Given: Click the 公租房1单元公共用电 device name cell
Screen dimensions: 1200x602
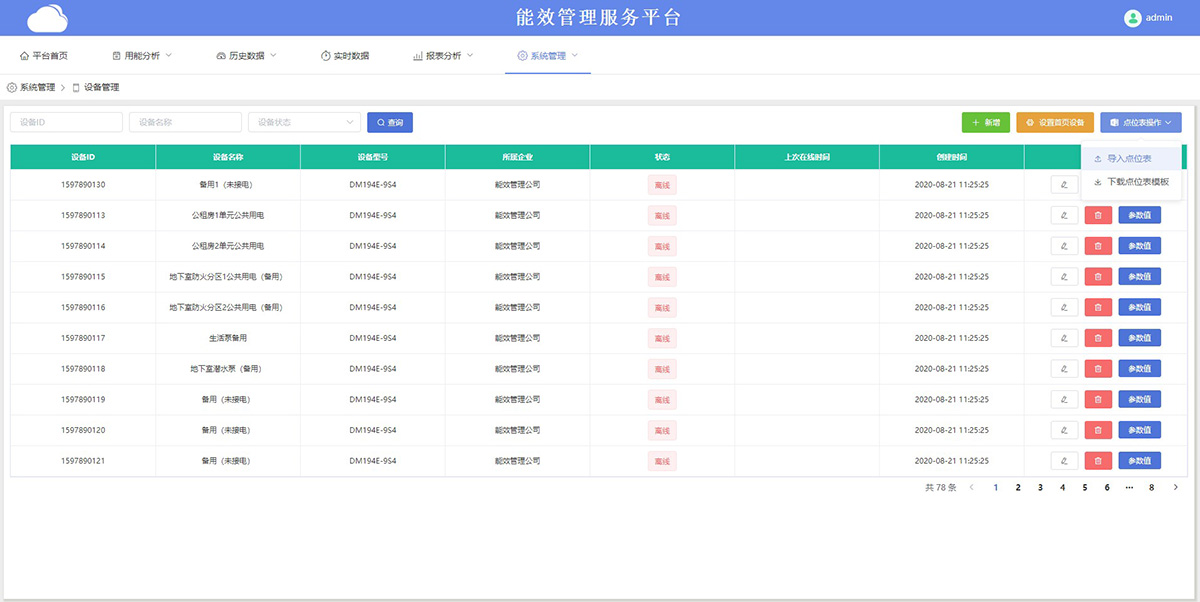Looking at the screenshot, I should pos(228,215).
